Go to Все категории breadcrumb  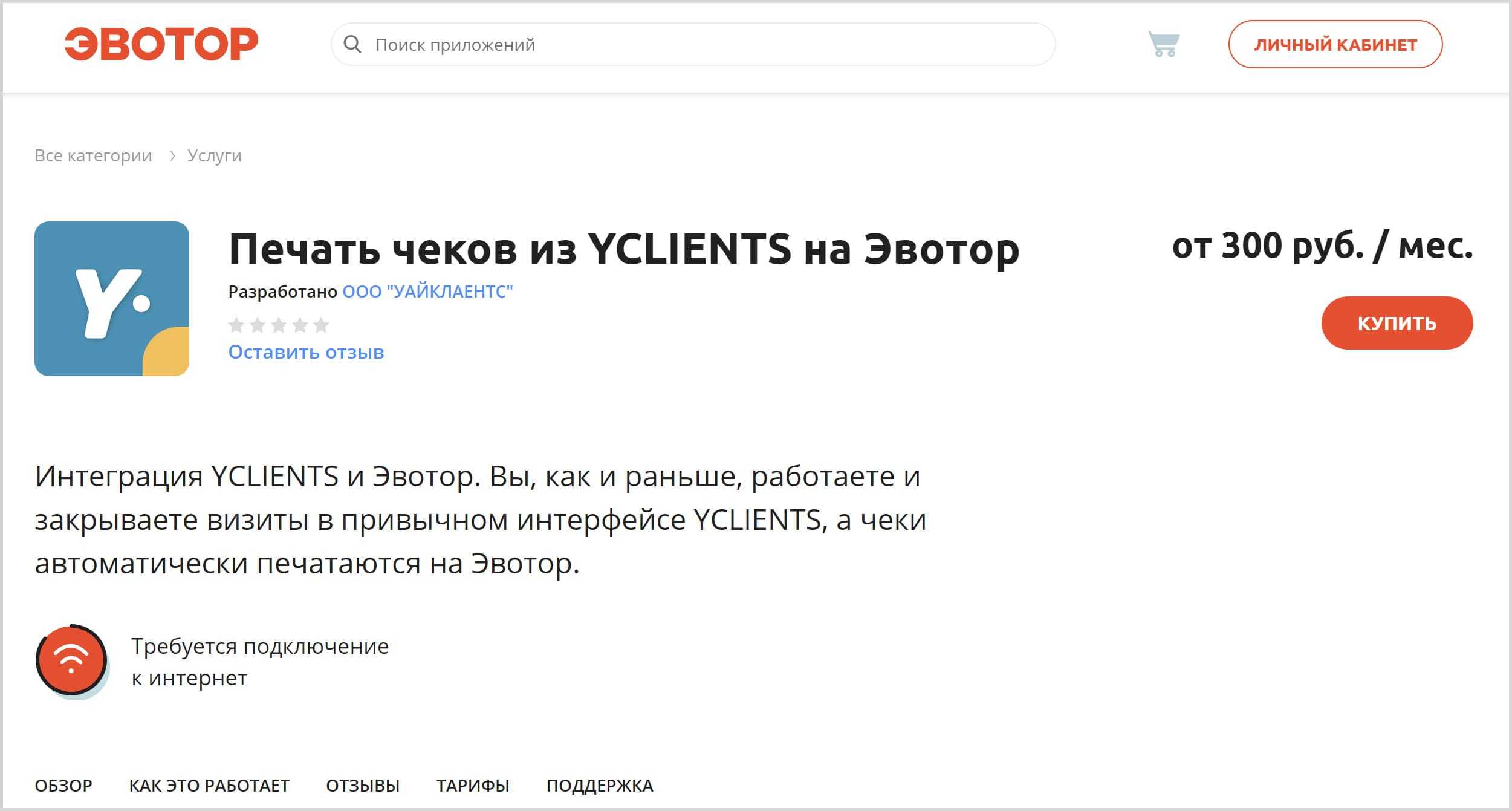[93, 156]
